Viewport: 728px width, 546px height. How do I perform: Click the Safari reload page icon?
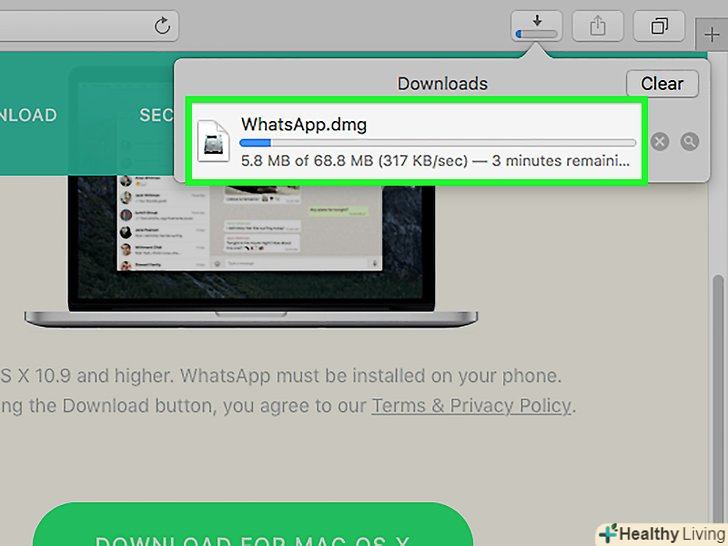click(162, 26)
